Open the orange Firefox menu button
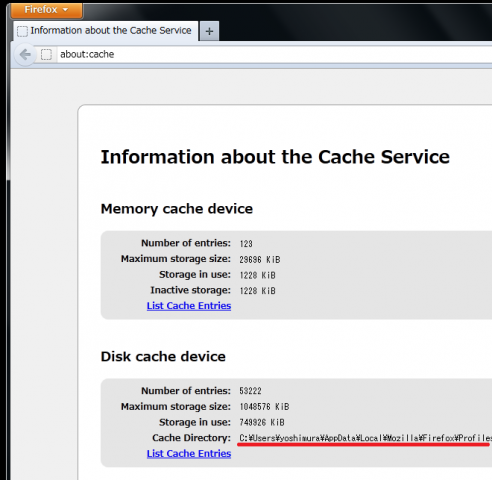The width and height of the screenshot is (492, 480). 47,10
